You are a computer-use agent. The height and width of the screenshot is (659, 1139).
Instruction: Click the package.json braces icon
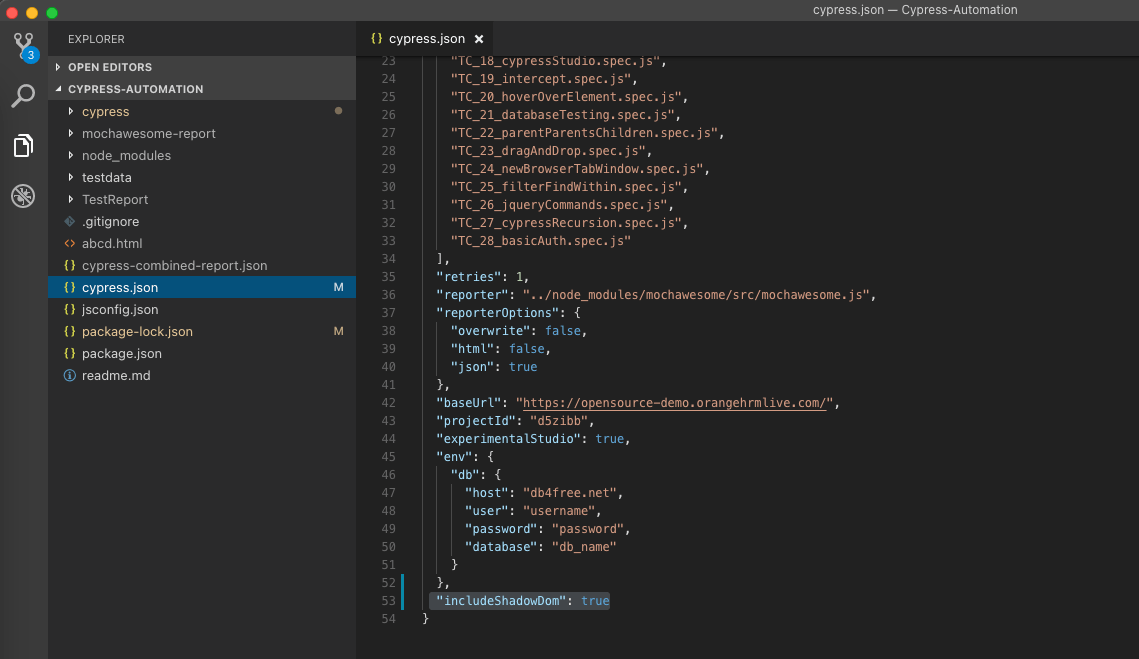(70, 354)
